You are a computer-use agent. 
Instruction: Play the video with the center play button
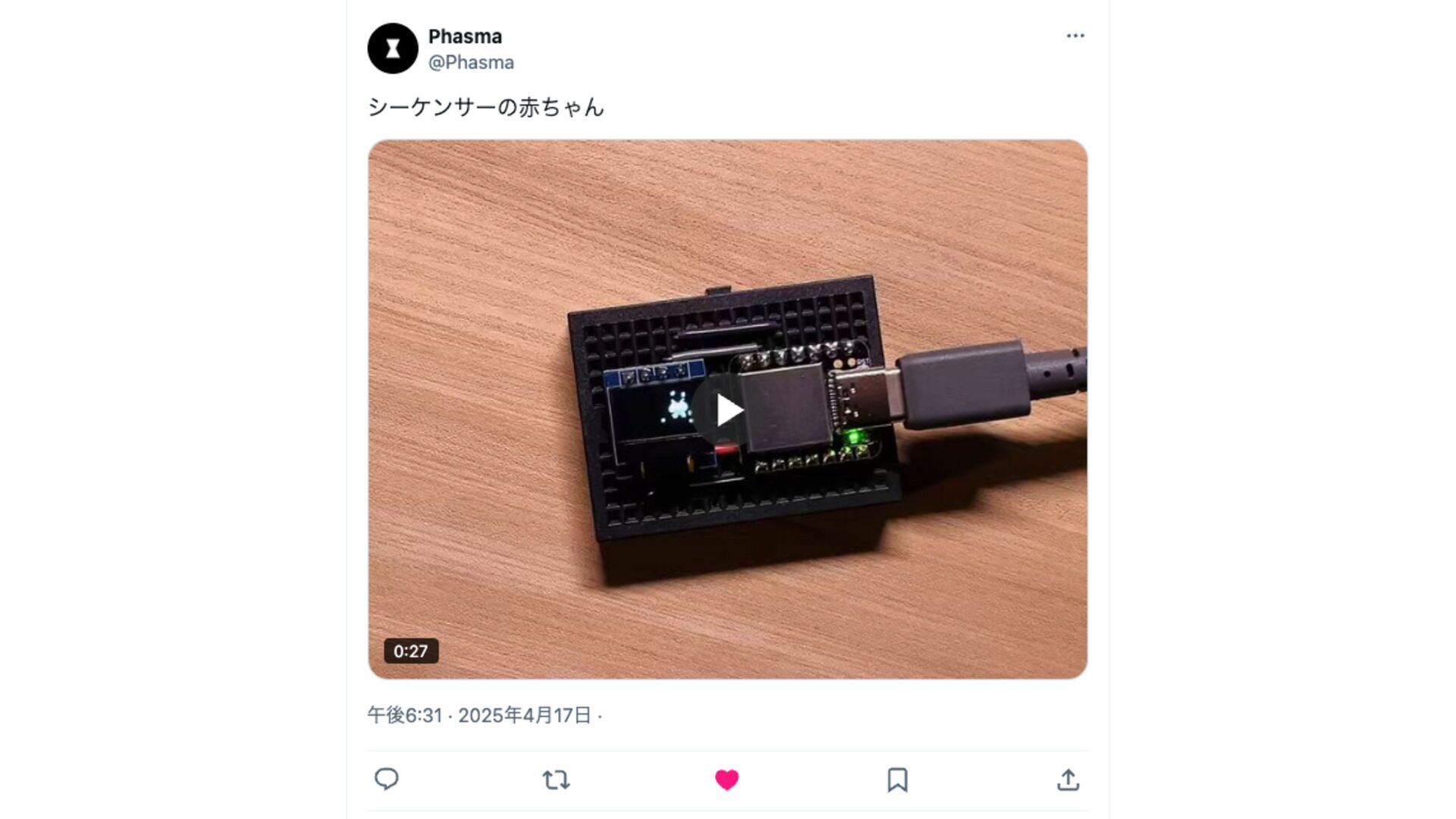point(728,410)
